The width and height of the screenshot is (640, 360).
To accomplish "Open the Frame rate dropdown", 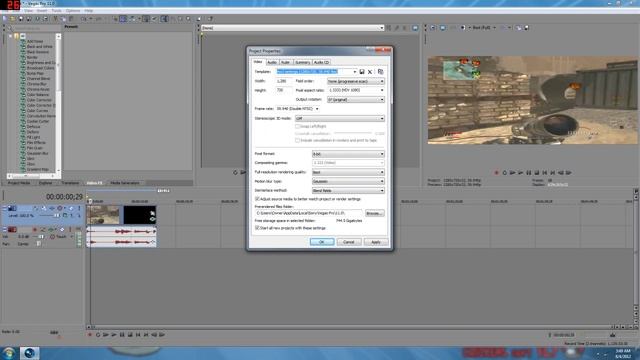I will [317, 109].
